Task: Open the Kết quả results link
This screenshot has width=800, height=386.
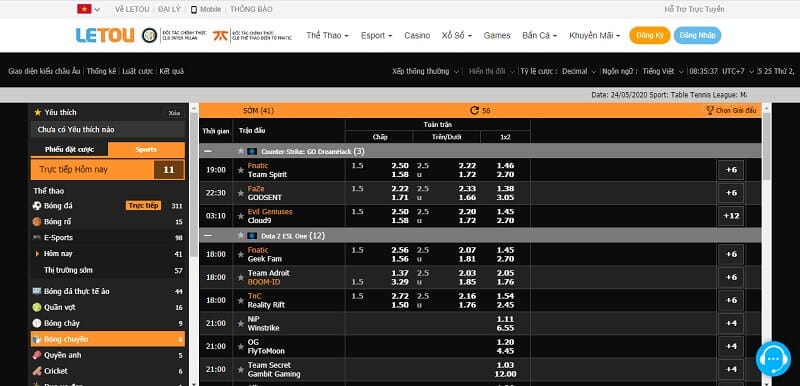Action: click(171, 71)
